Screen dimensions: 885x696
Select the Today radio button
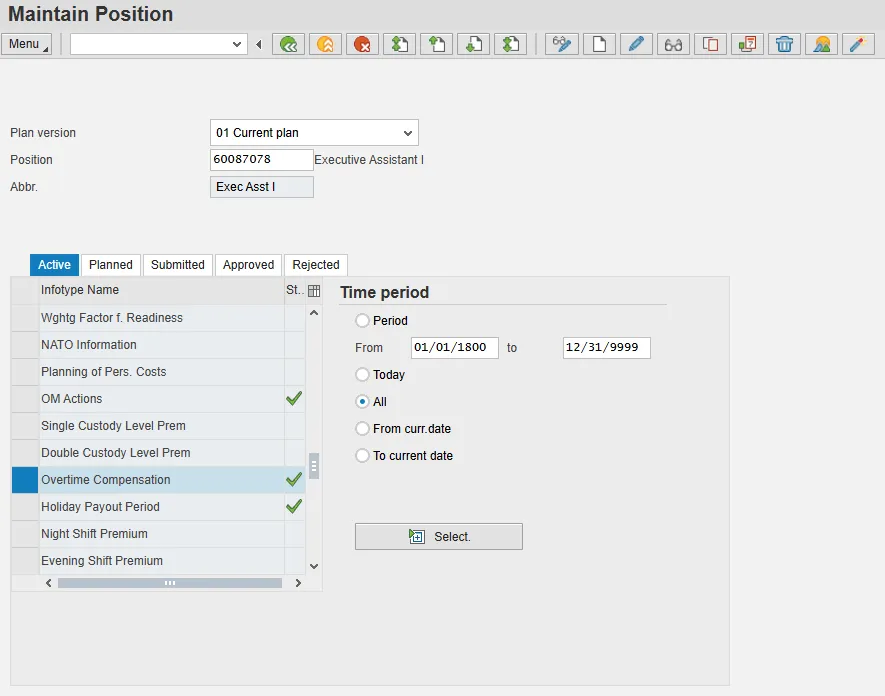point(363,375)
